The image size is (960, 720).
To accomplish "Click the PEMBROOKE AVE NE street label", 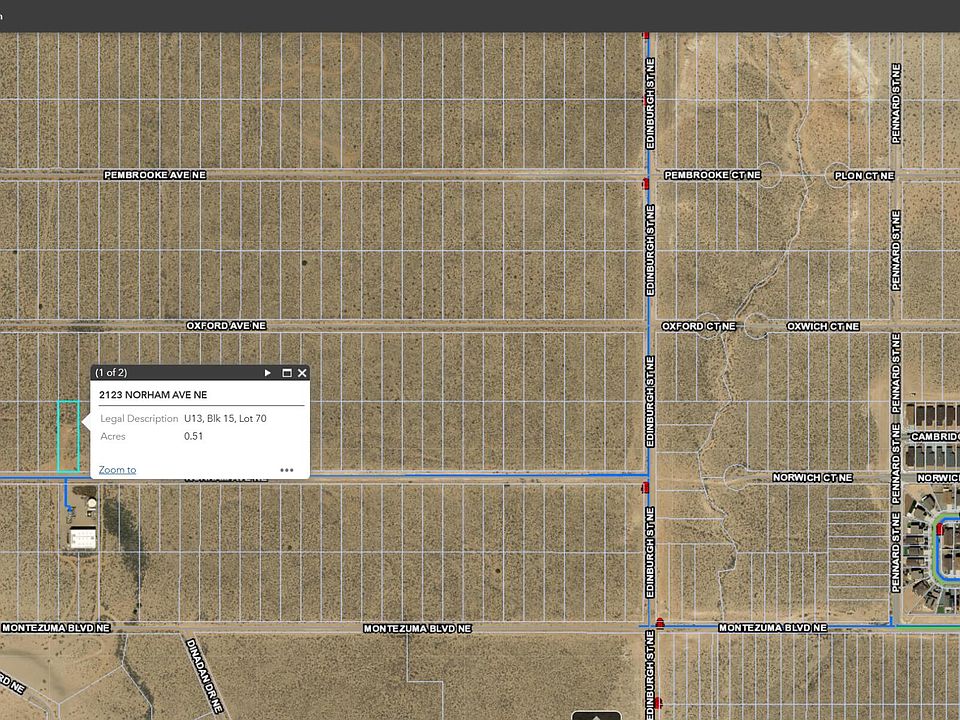I will tap(155, 175).
